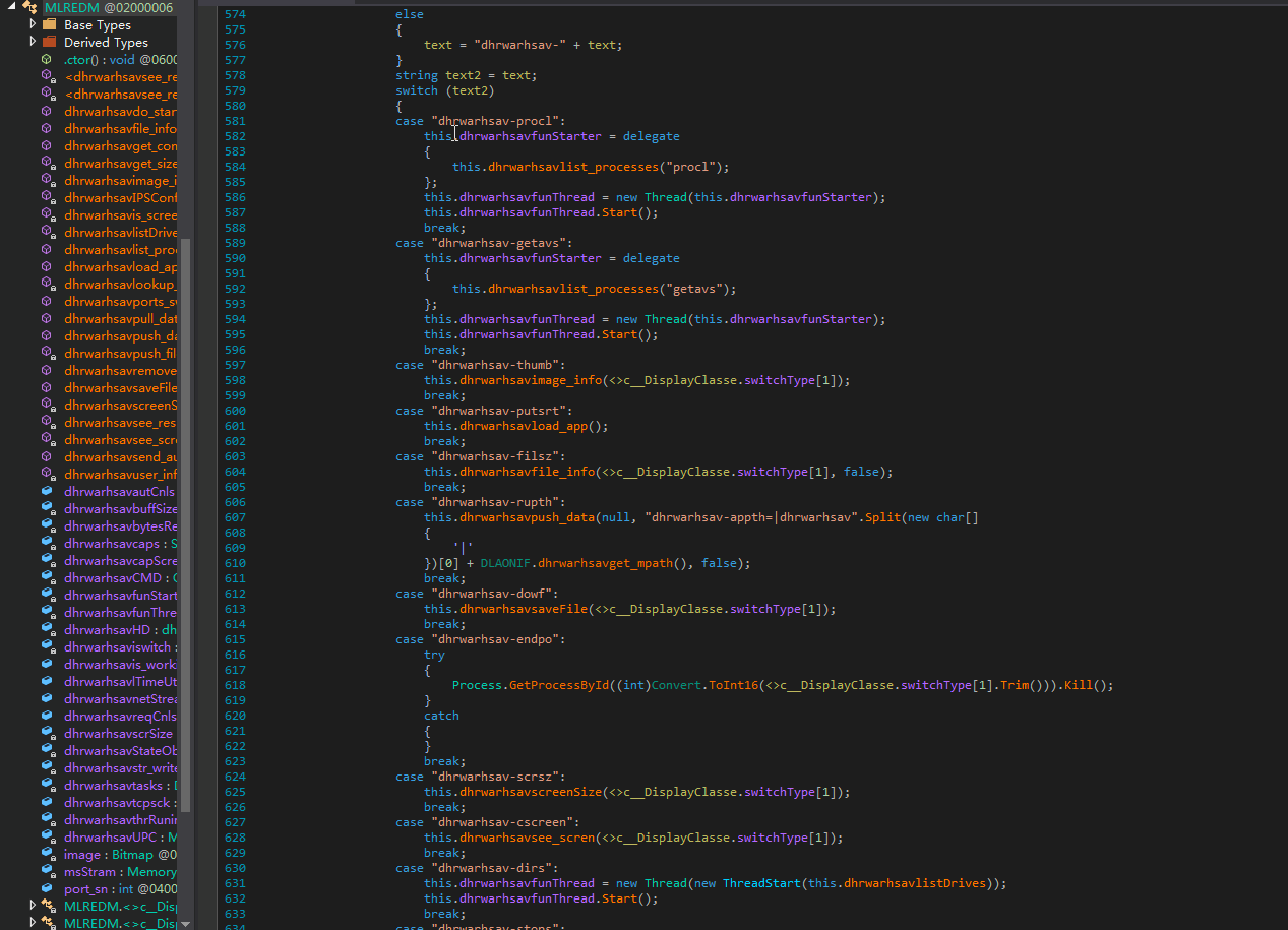
Task: Click the dhrwarhsavremove method icon
Action: (47, 370)
